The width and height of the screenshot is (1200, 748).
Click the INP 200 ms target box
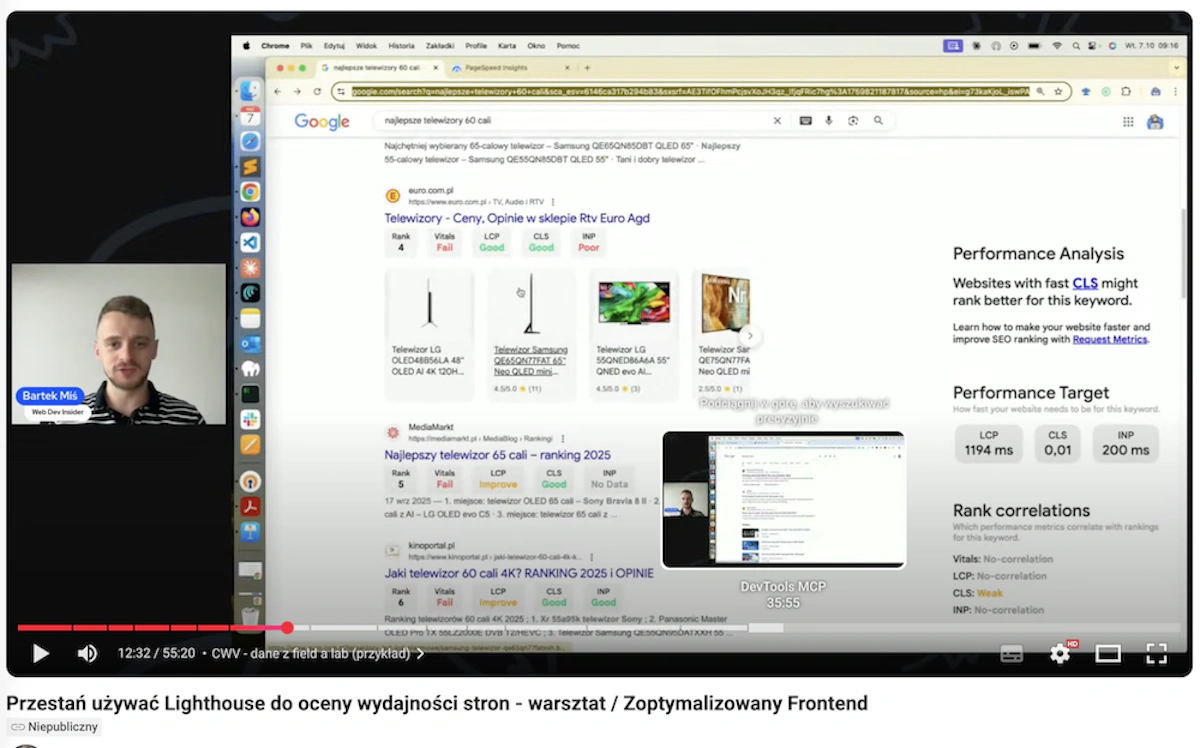pyautogui.click(x=1125, y=443)
